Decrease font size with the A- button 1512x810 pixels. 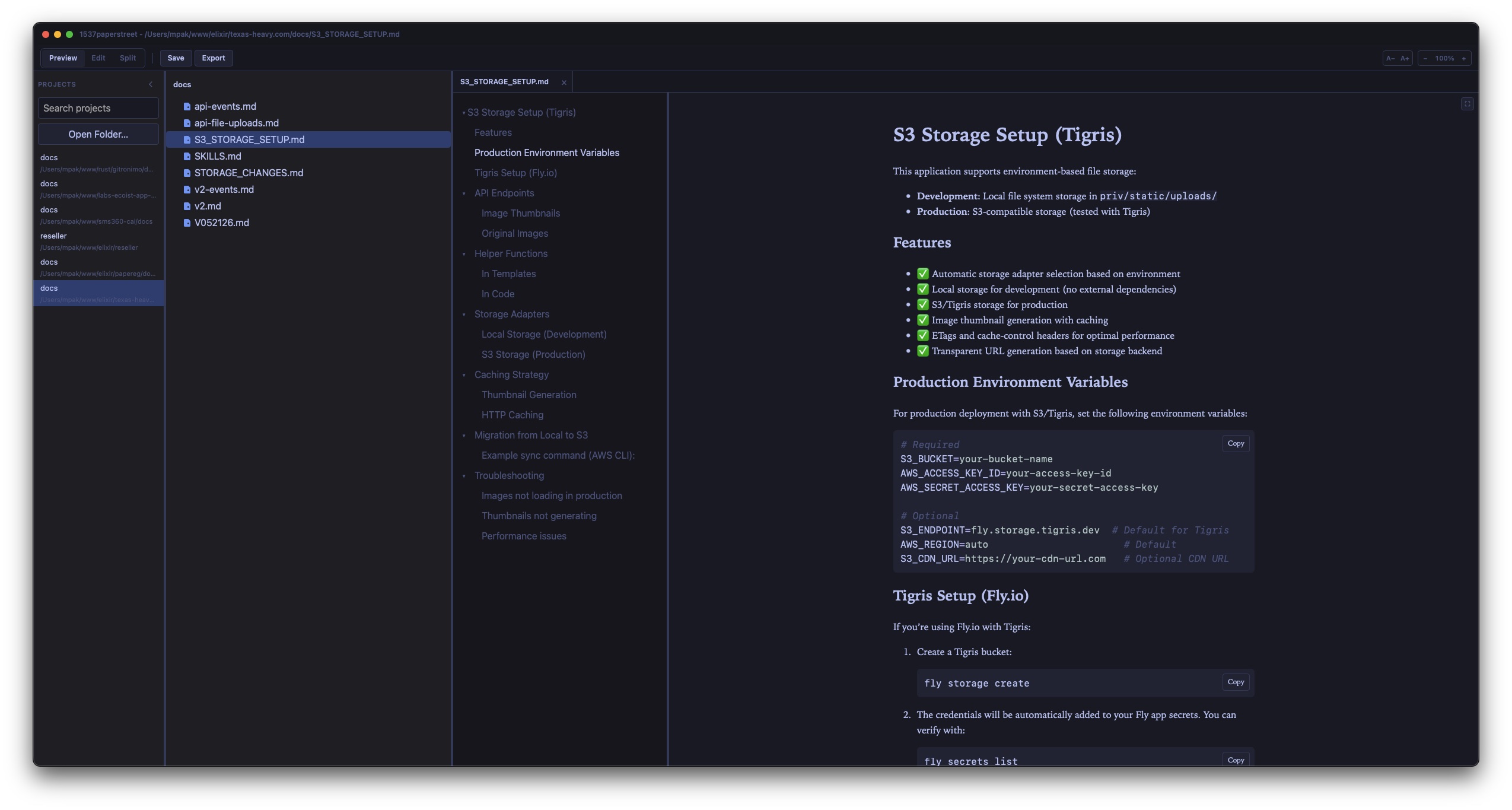(x=1390, y=58)
